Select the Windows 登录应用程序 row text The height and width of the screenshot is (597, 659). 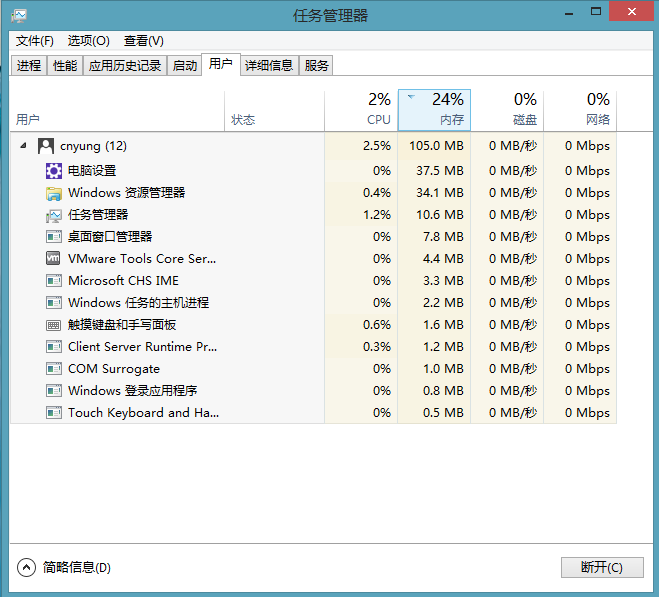pyautogui.click(x=133, y=391)
